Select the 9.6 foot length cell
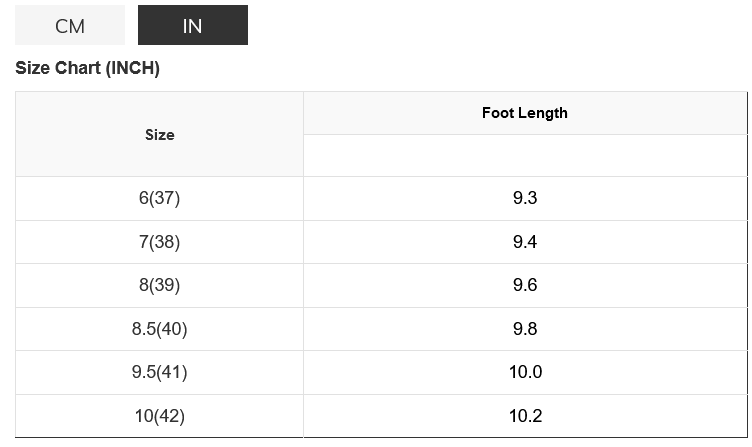Screen dimensions: 752x447 point(524,285)
